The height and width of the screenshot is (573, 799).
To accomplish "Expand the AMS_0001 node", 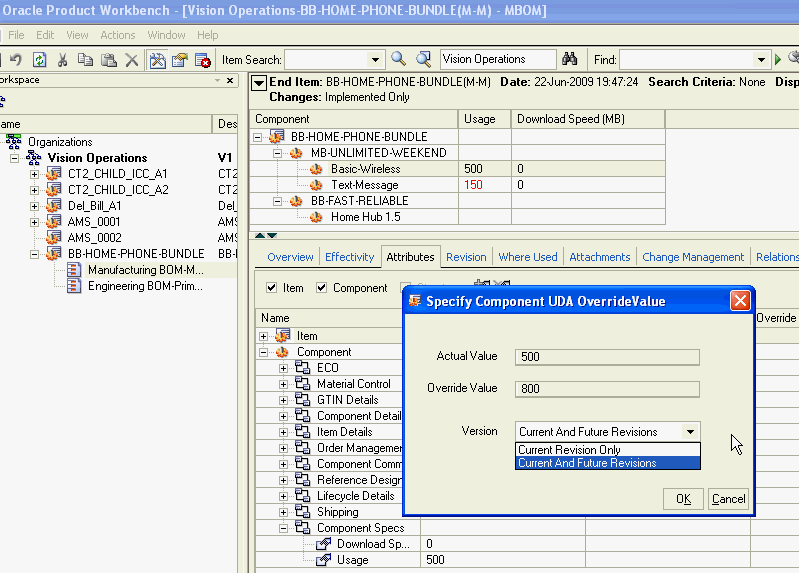I will (x=34, y=222).
